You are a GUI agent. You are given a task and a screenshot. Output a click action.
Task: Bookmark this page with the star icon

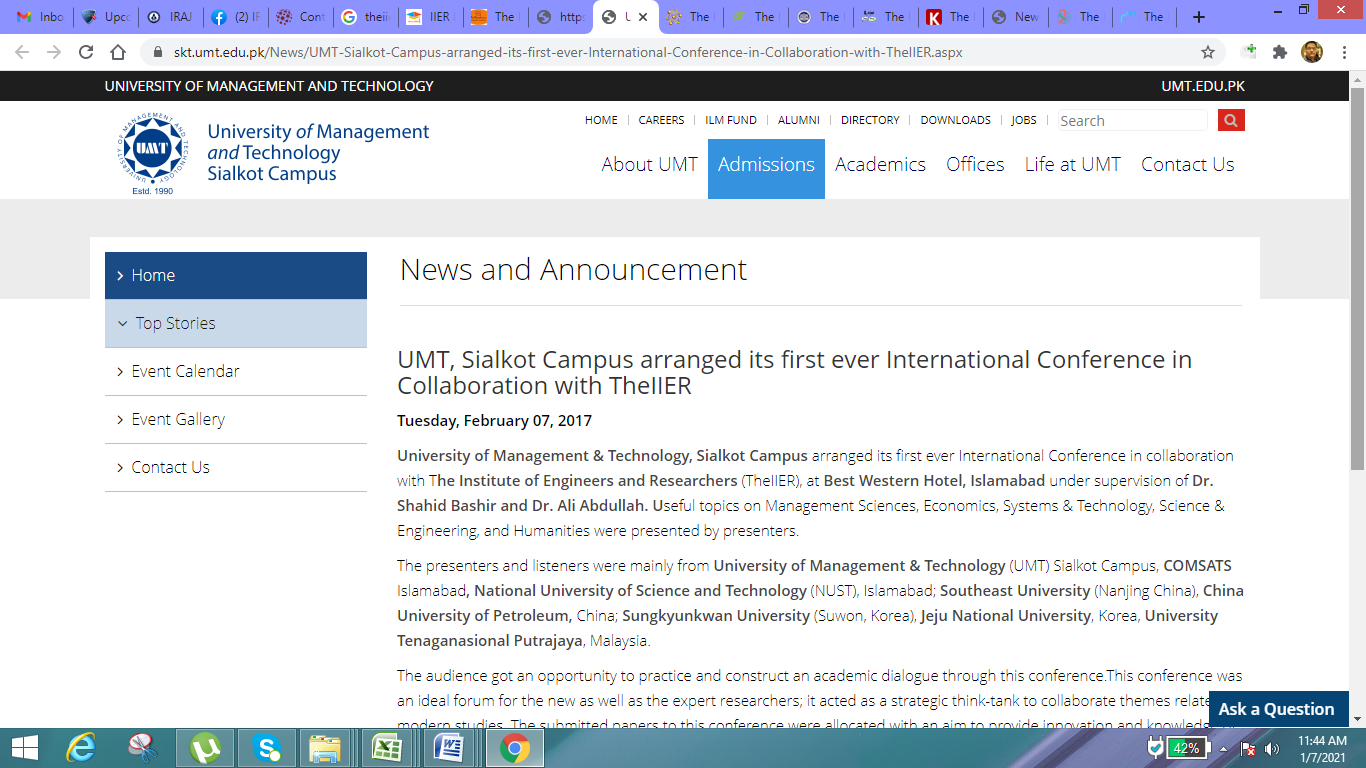[x=1208, y=52]
